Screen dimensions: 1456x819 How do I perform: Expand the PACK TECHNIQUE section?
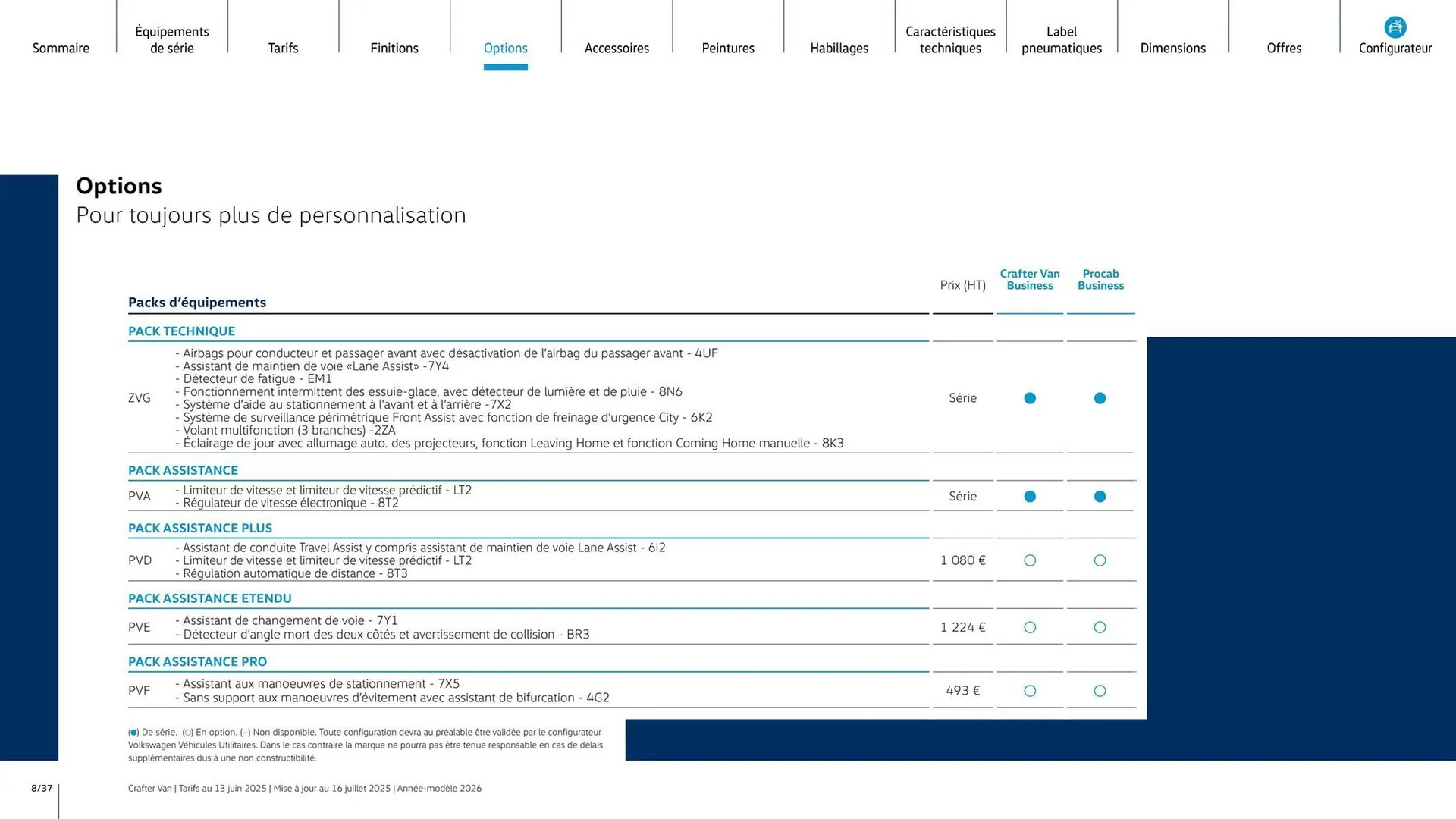181,331
